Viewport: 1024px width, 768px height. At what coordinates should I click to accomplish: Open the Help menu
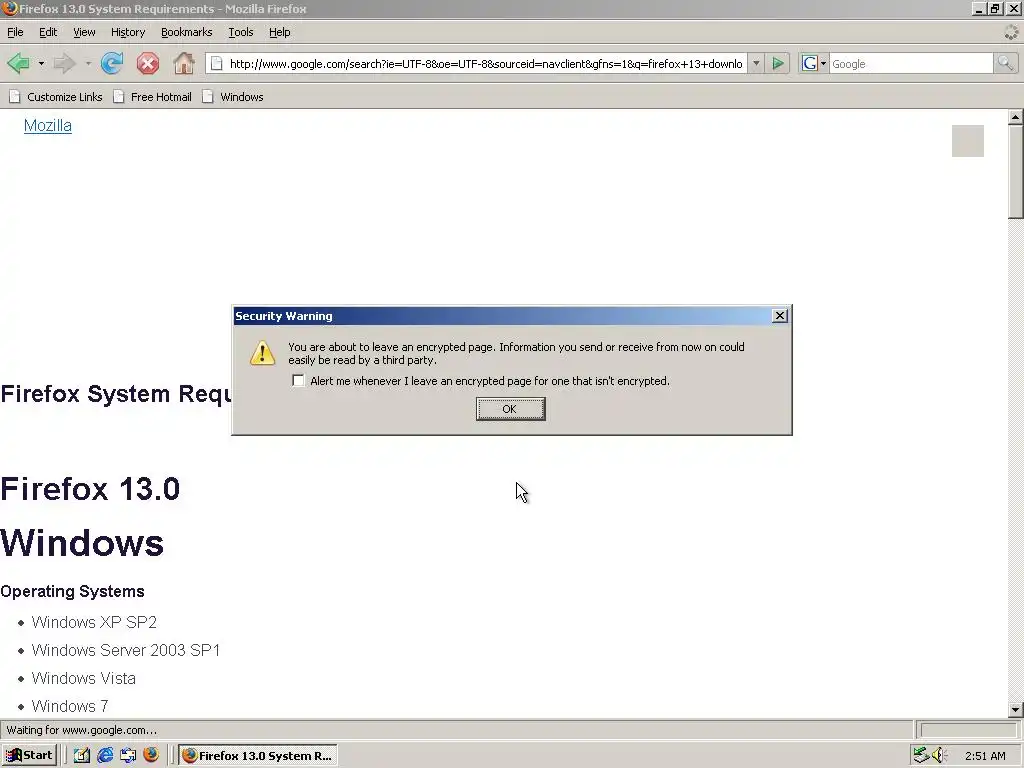click(x=280, y=32)
